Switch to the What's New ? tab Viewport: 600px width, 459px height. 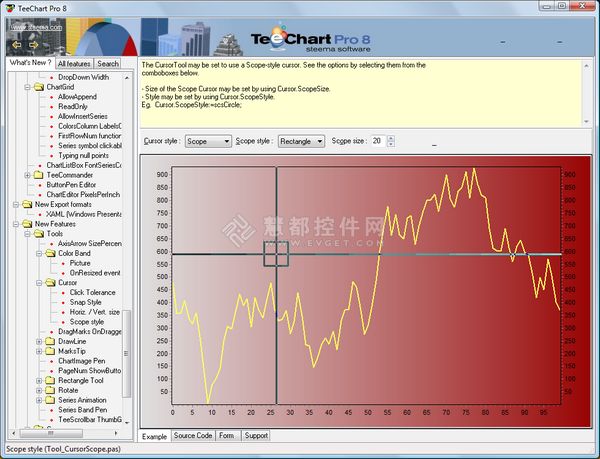[x=30, y=63]
